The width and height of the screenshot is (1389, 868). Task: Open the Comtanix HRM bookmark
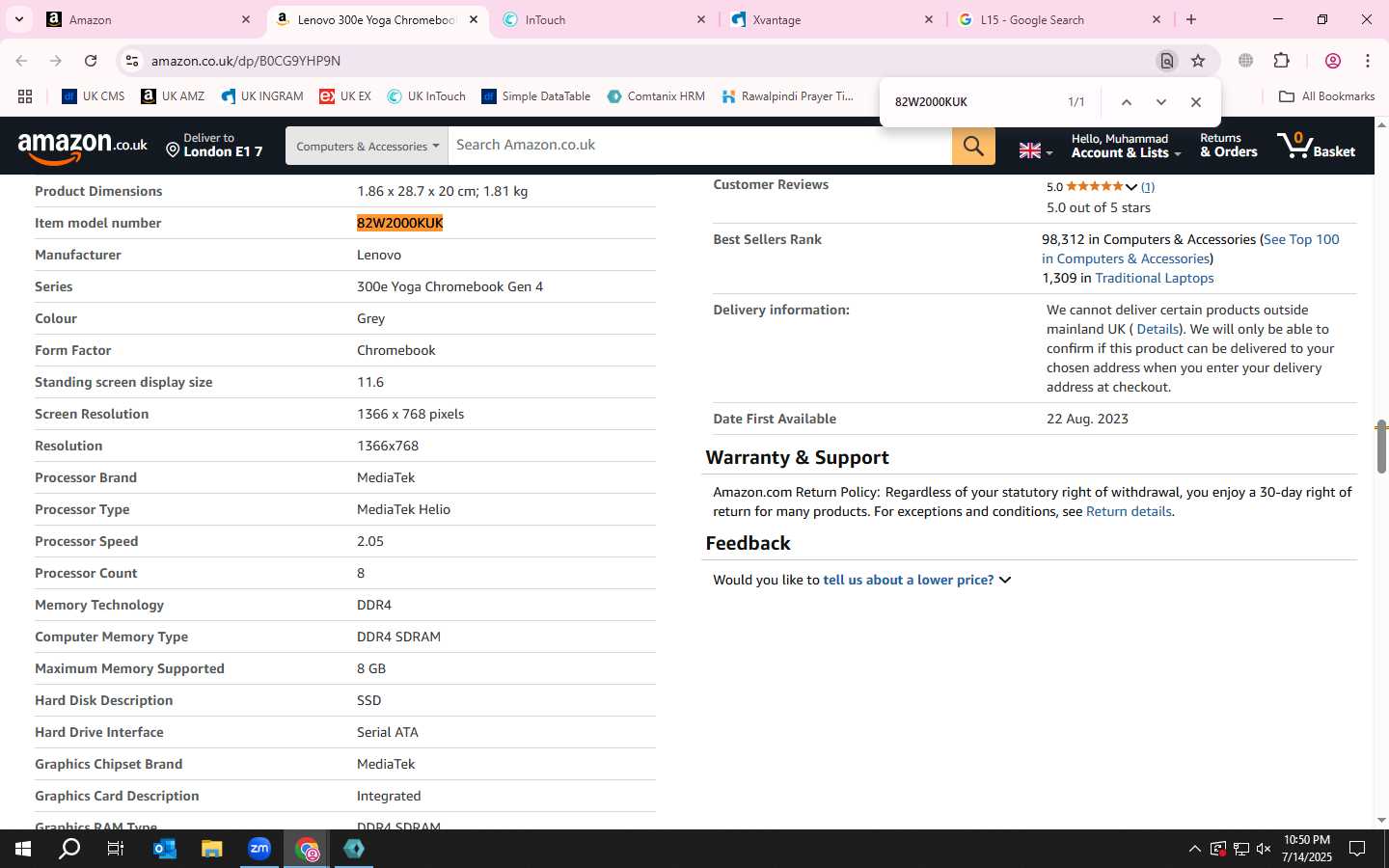coord(656,96)
